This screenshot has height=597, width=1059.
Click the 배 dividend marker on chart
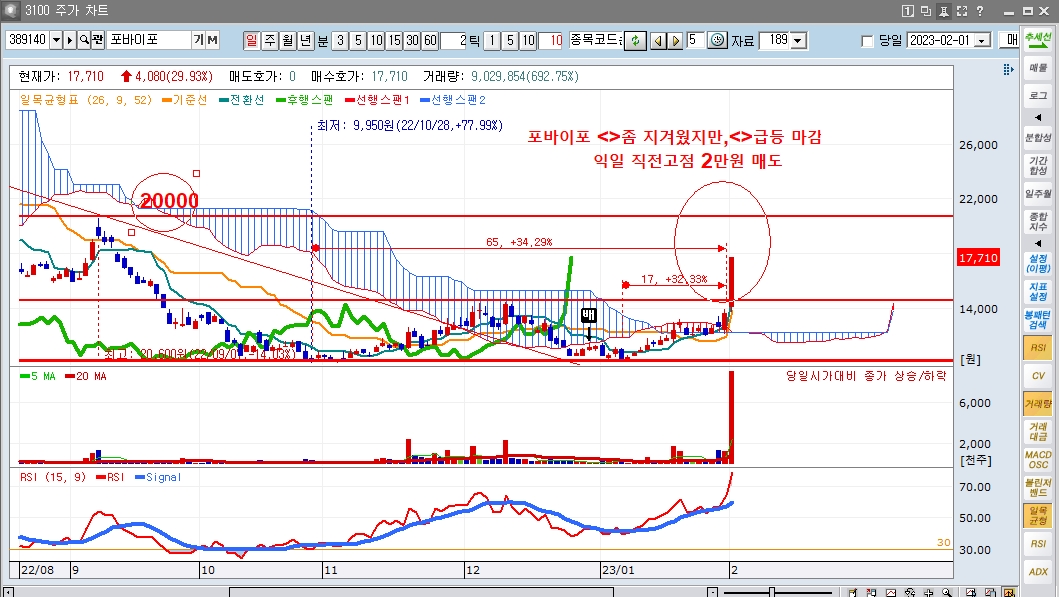click(588, 315)
